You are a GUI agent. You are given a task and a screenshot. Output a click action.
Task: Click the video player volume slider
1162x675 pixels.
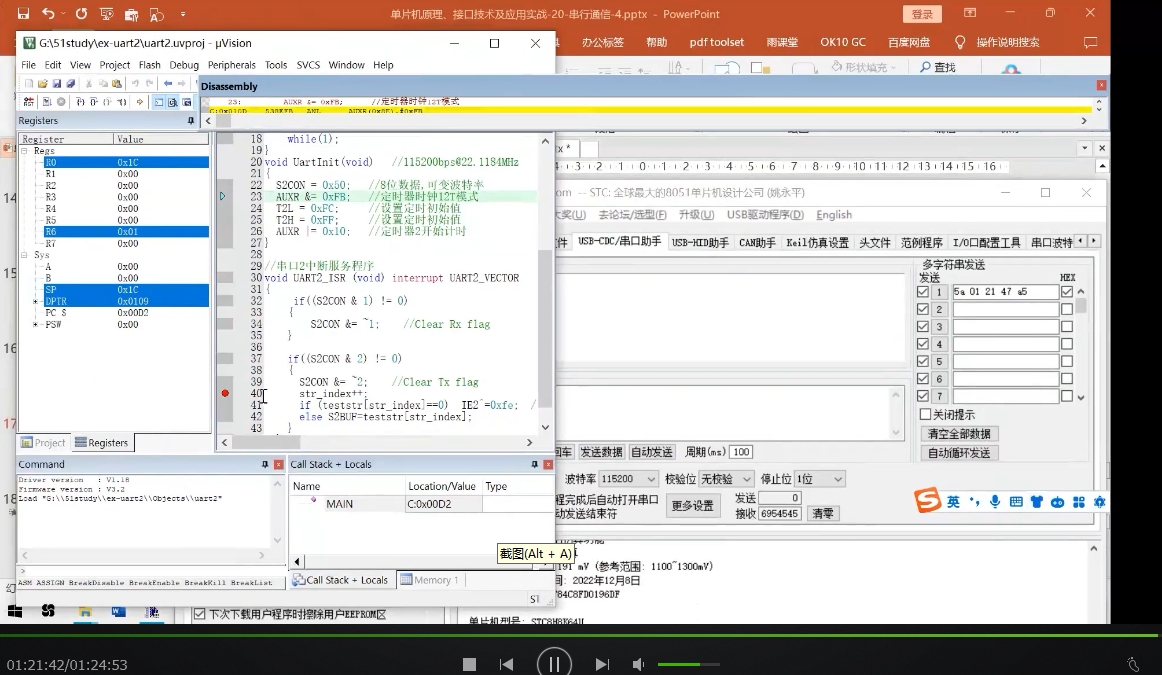pos(688,665)
